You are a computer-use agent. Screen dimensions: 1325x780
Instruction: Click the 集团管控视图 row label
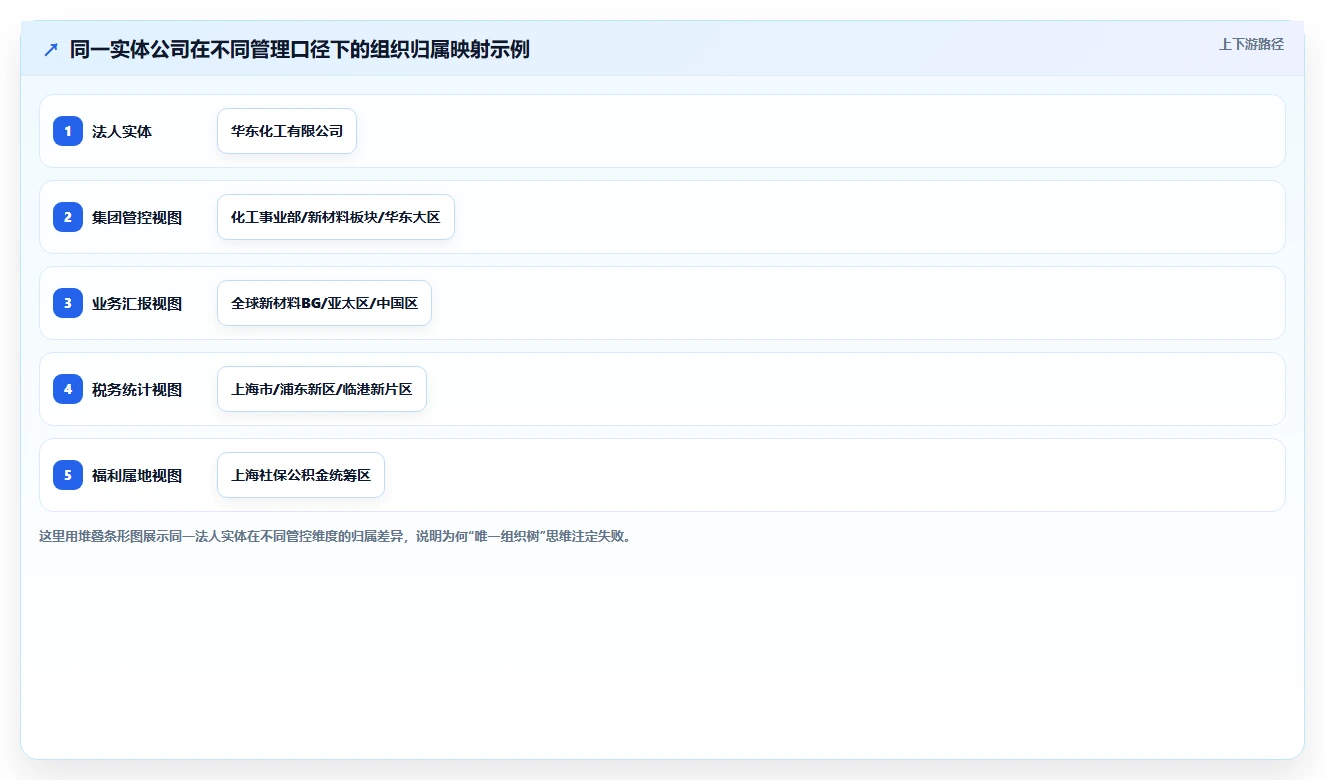point(137,217)
